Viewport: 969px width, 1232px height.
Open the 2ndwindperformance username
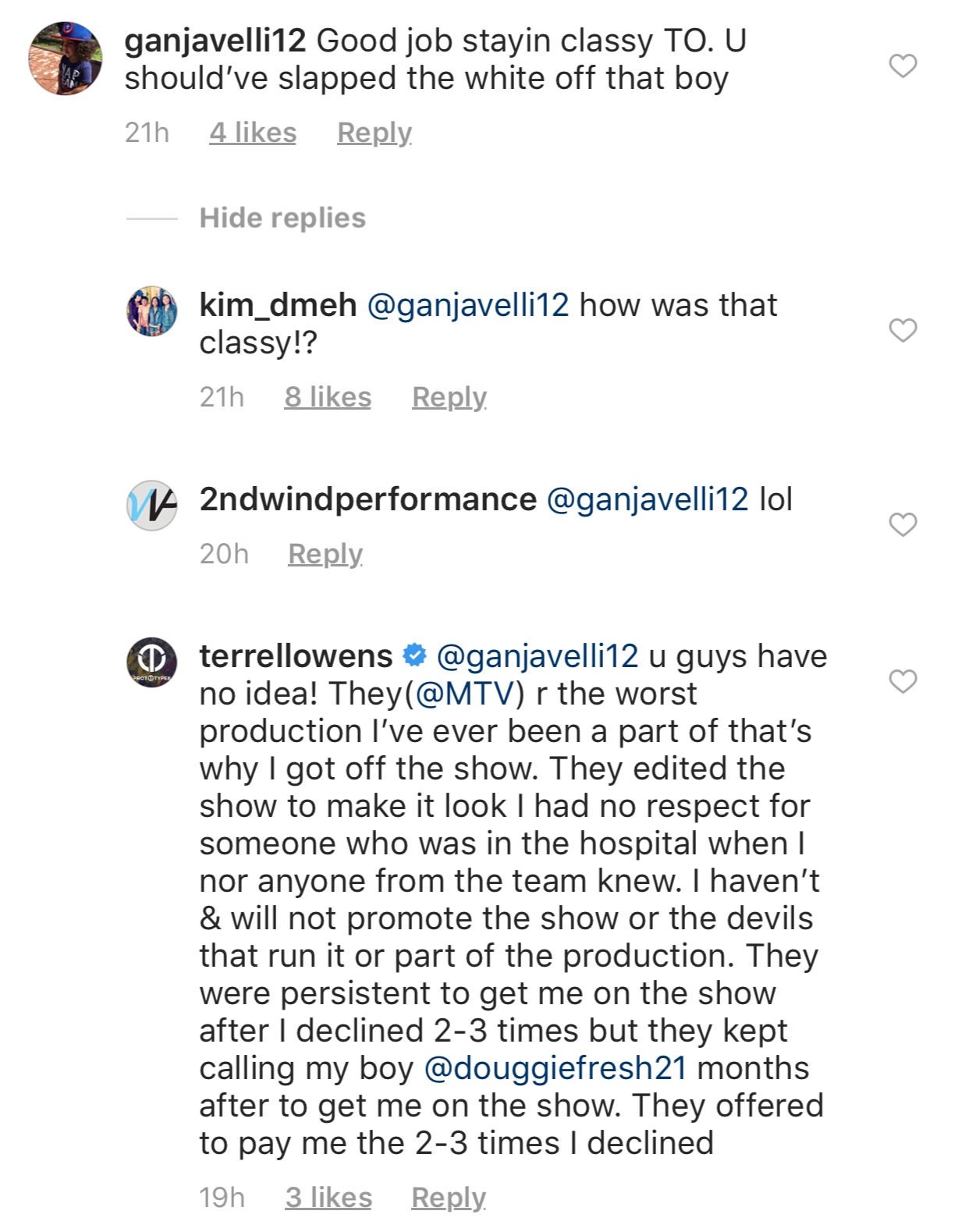pos(368,499)
